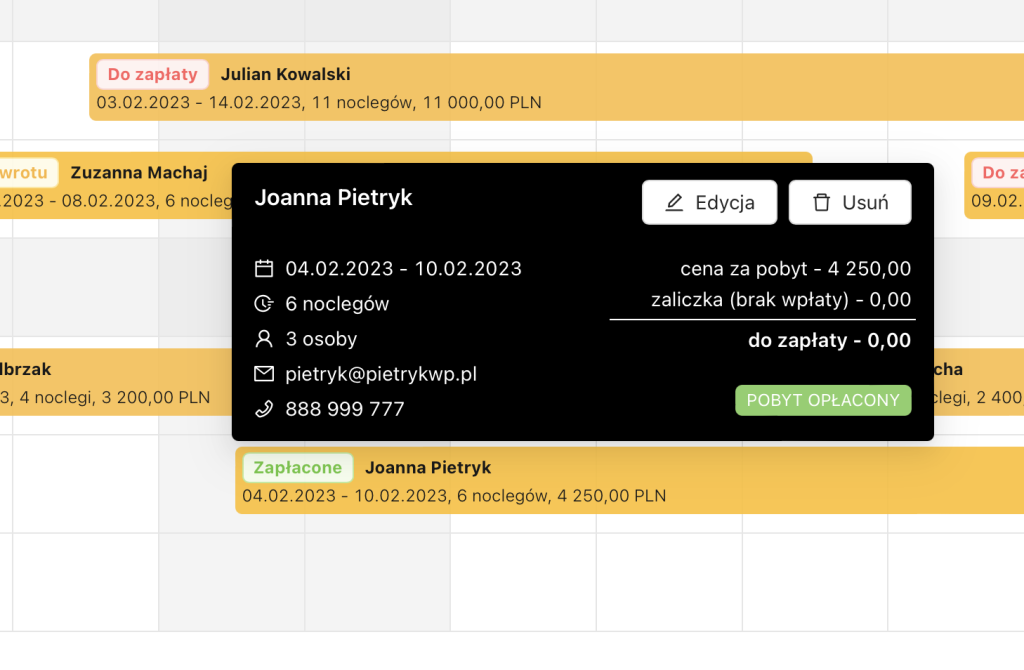
Task: Click the person icon beside 3 osoby
Action: tap(263, 338)
